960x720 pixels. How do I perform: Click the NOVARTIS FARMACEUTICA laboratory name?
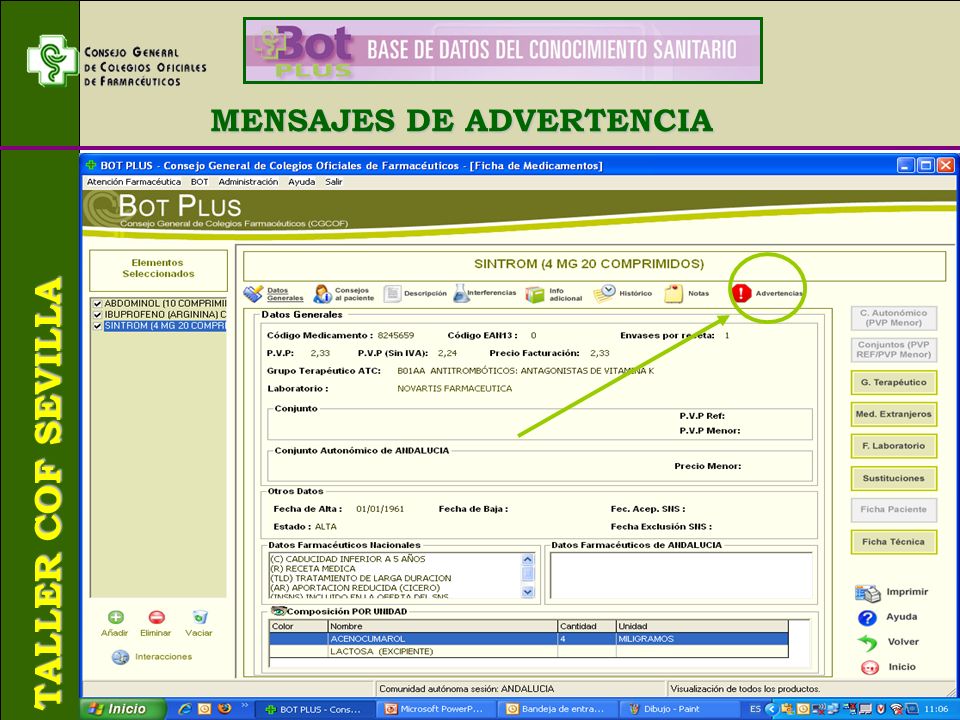[454, 389]
